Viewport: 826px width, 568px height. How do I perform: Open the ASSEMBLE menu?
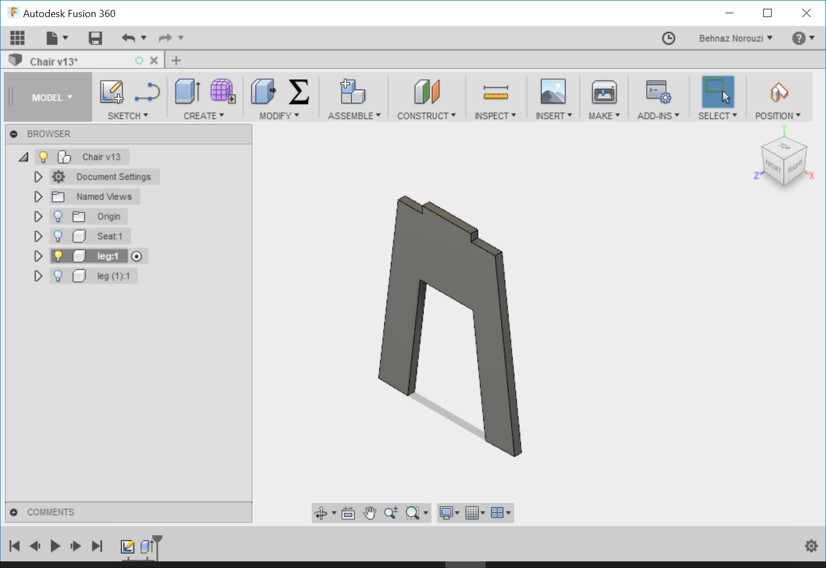pos(354,115)
